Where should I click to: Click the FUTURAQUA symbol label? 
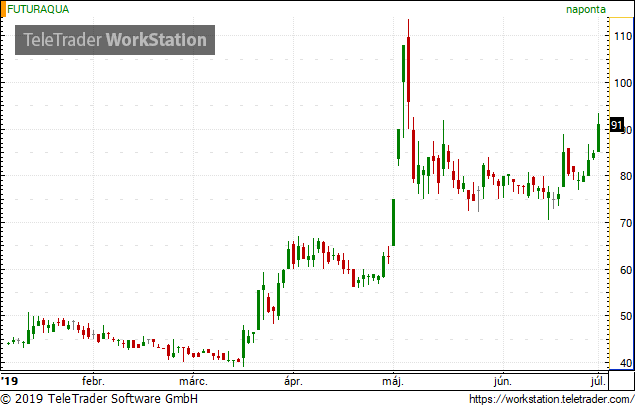(38, 9)
